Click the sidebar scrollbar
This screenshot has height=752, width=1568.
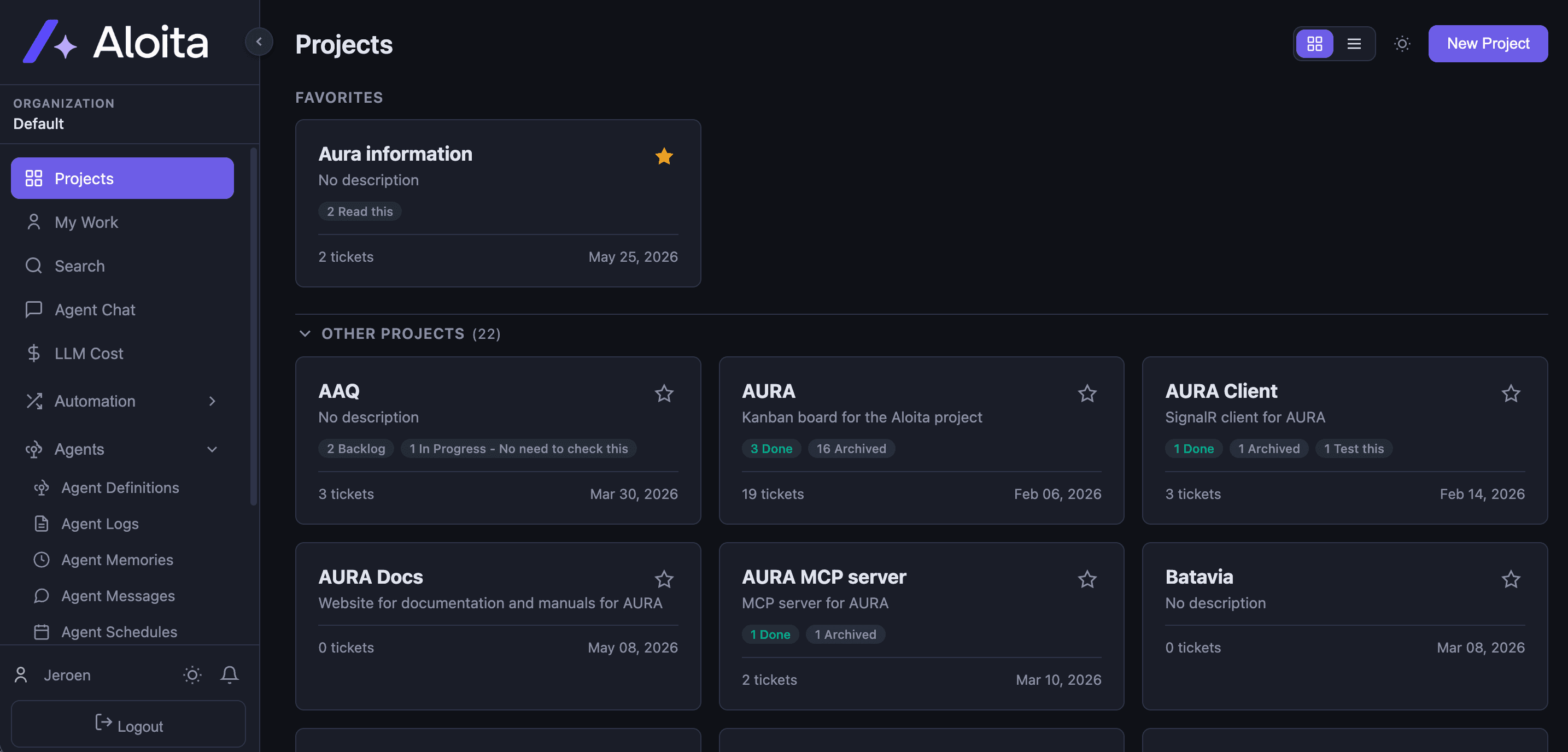[x=254, y=327]
